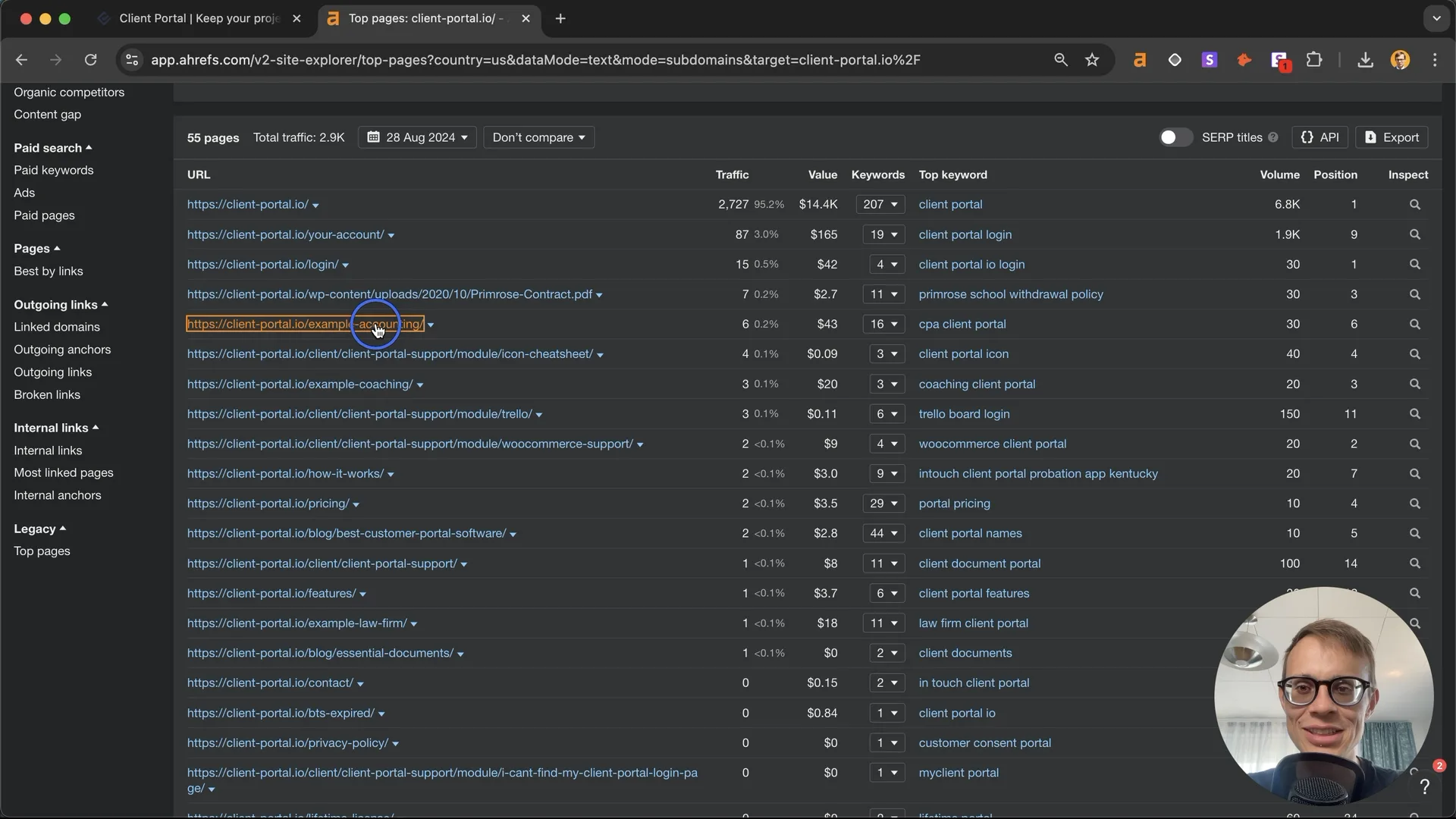Click the API button

[1319, 137]
